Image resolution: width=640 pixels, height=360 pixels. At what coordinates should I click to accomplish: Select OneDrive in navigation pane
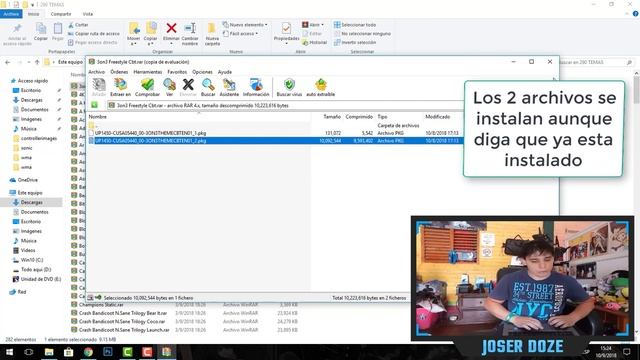(x=28, y=180)
